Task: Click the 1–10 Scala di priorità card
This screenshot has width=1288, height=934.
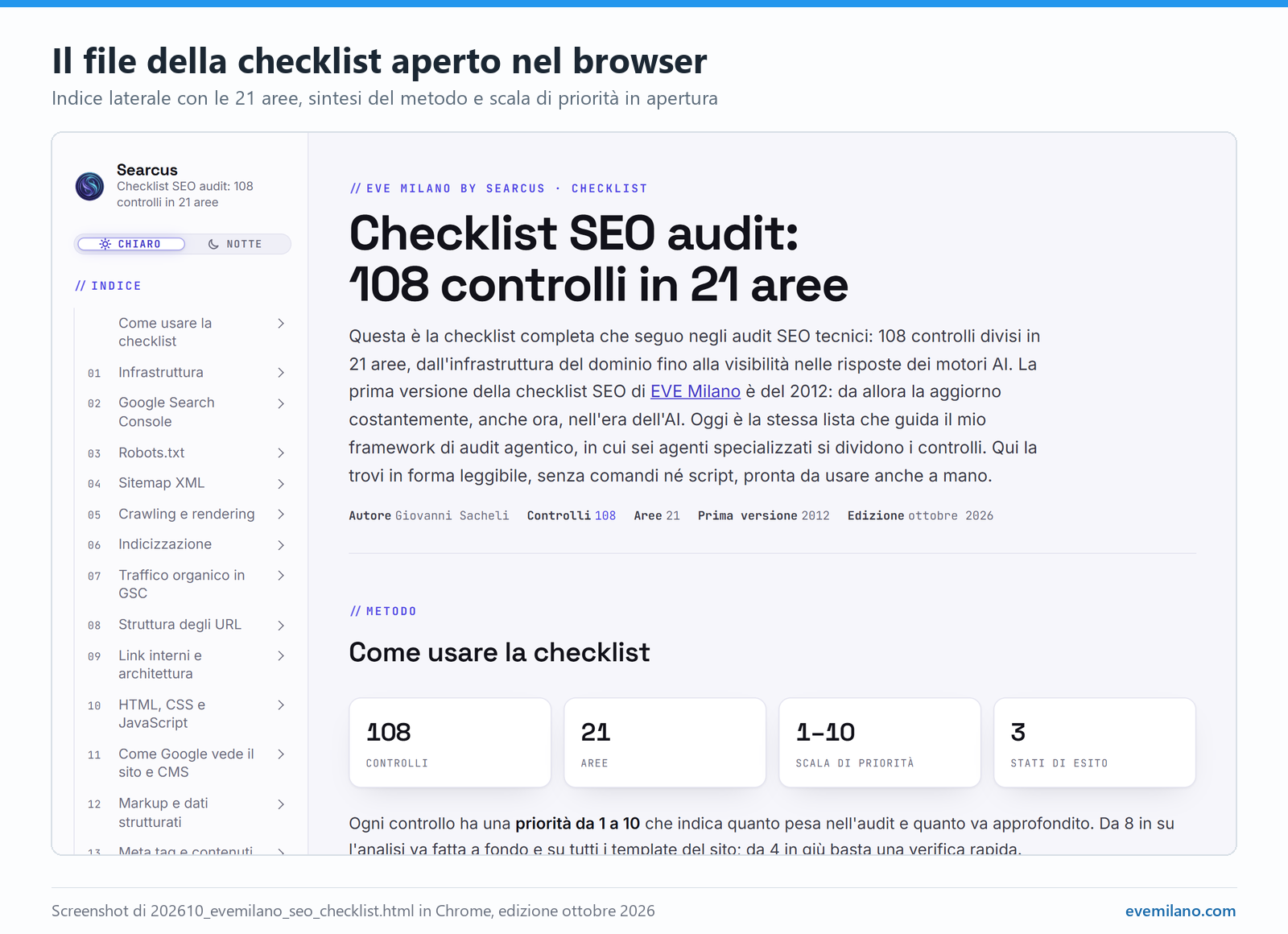Action: (x=880, y=742)
